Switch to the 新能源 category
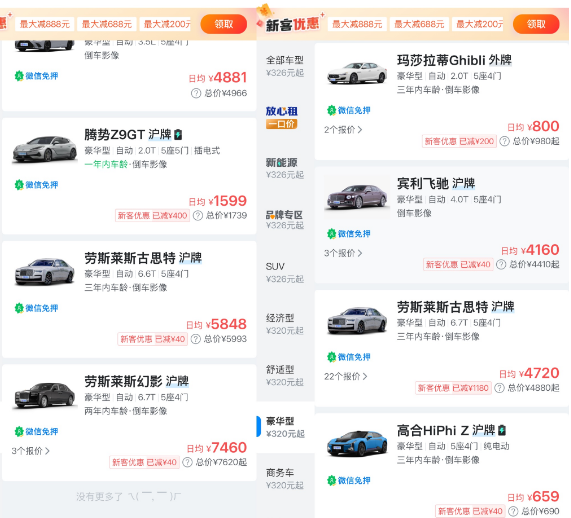Screen dimensions: 571x518 pyautogui.click(x=285, y=168)
